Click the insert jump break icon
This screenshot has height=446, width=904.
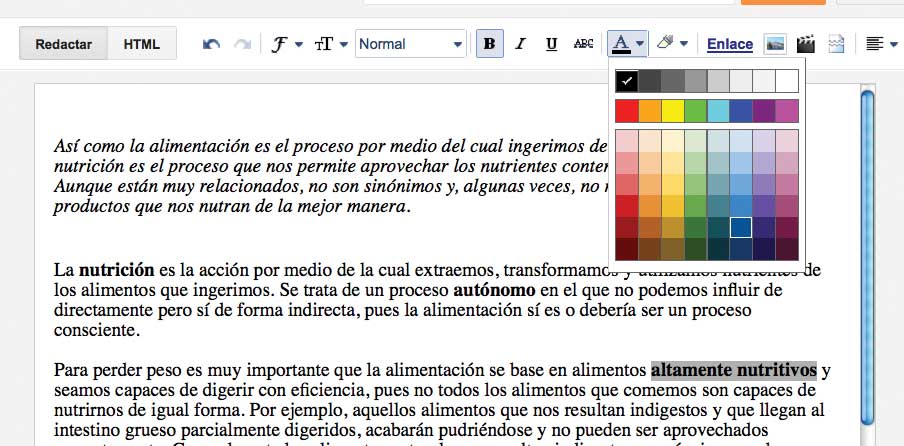[x=836, y=44]
